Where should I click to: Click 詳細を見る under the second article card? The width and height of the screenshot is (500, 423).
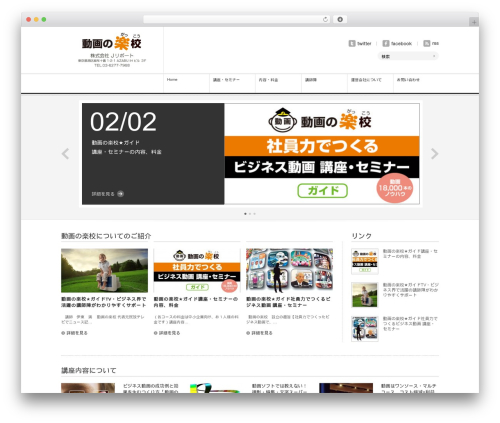167,333
